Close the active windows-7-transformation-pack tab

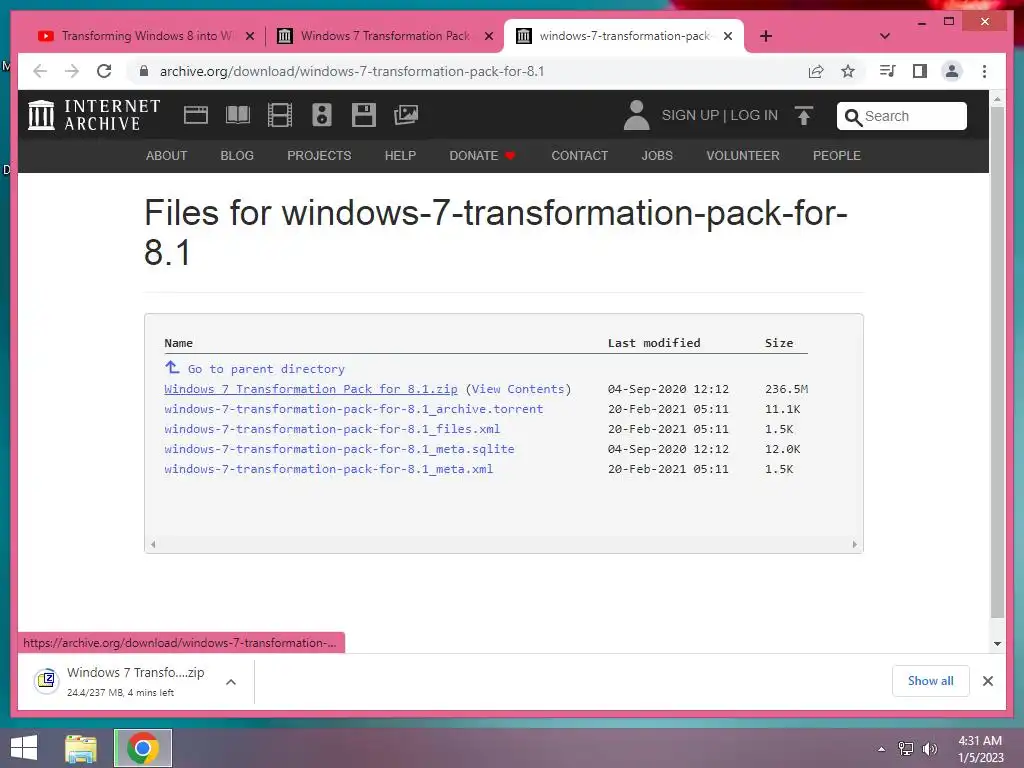(728, 36)
